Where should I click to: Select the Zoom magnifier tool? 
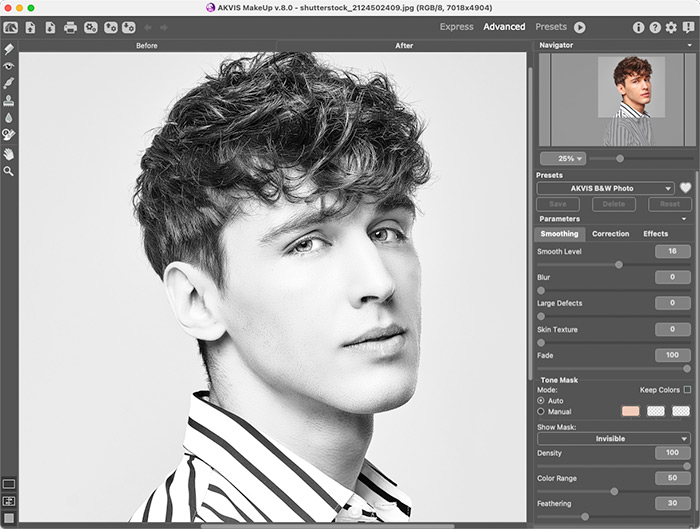pos(9,171)
